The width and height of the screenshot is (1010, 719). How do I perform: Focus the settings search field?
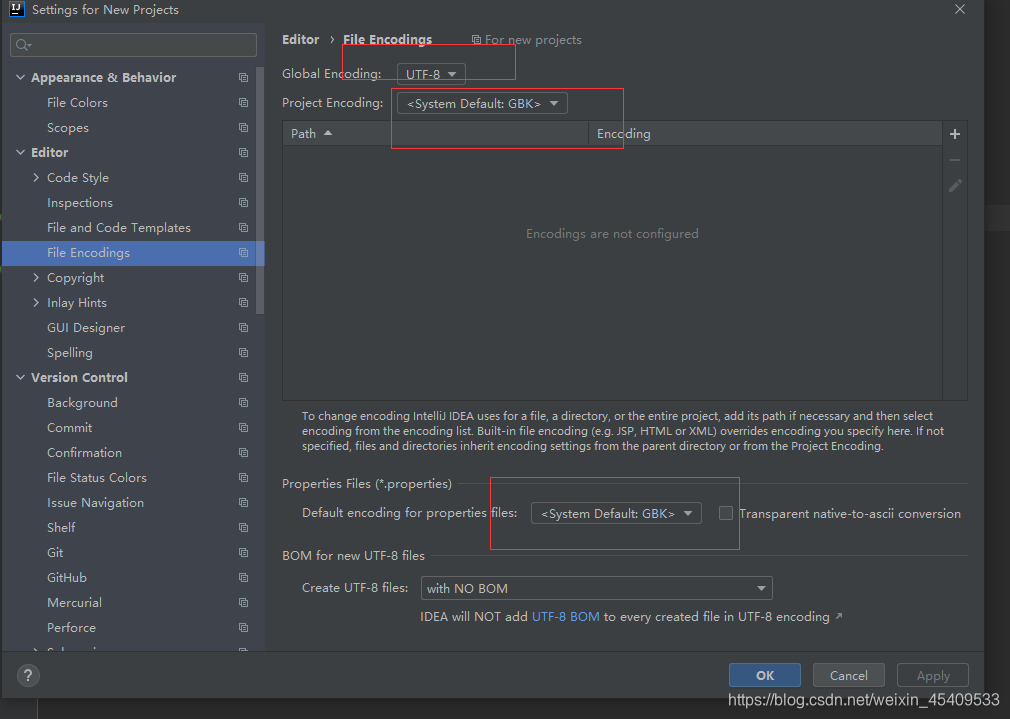(x=133, y=44)
